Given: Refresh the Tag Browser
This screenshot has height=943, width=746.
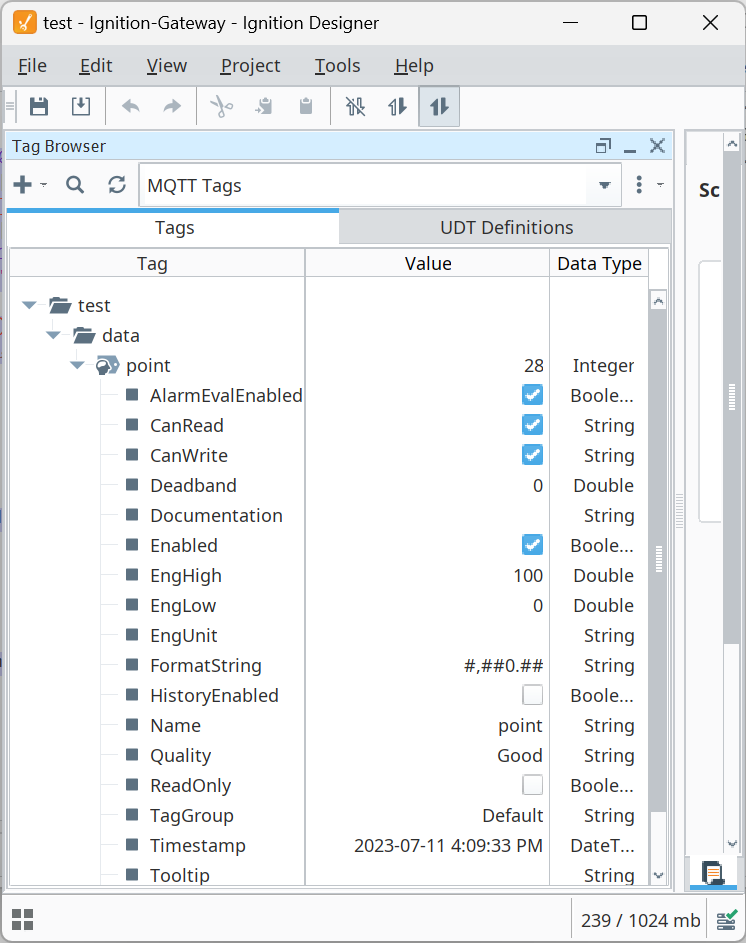Looking at the screenshot, I should (117, 185).
